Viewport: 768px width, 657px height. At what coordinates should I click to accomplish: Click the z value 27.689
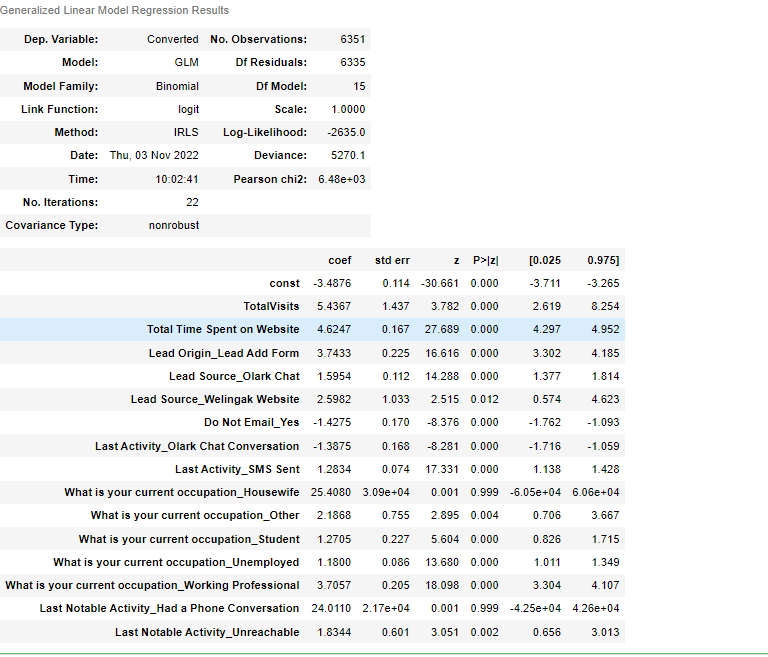442,329
